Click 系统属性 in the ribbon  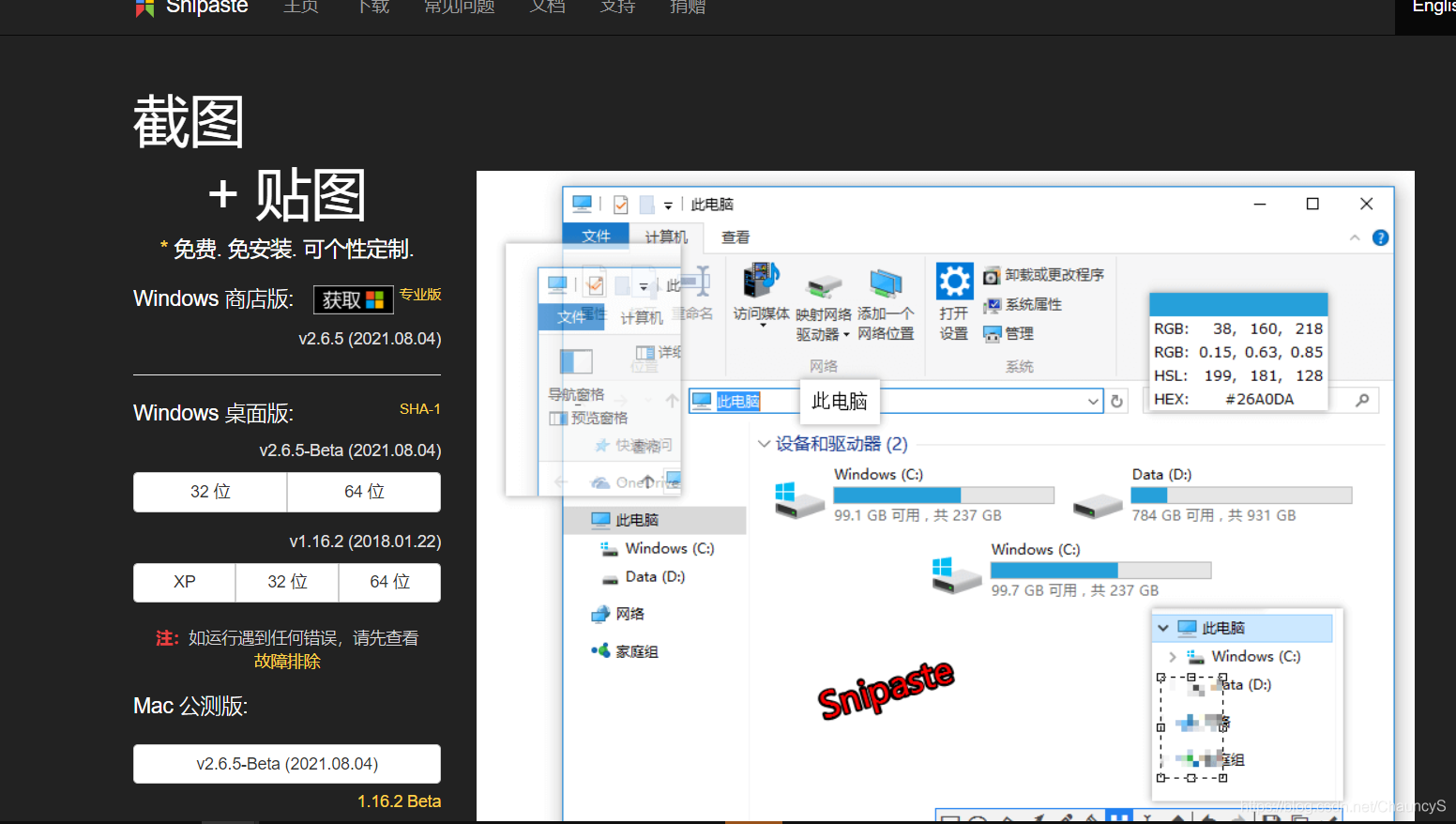pyautogui.click(x=1023, y=305)
